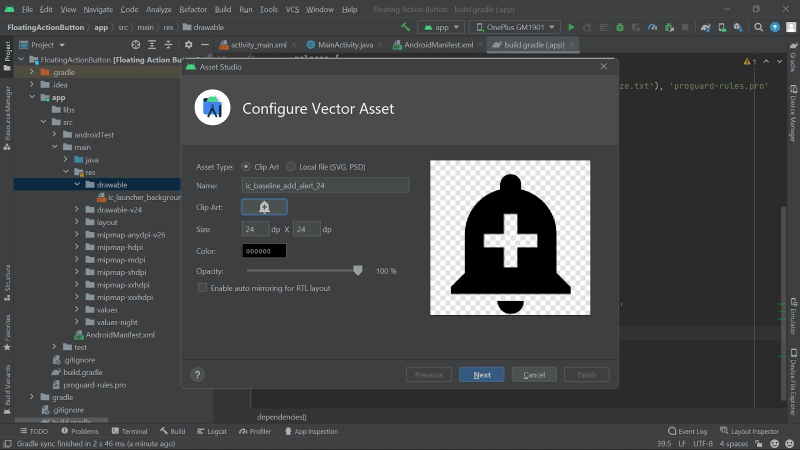The width and height of the screenshot is (800, 450).
Task: Open the Project view dropdown
Action: pyautogui.click(x=42, y=45)
